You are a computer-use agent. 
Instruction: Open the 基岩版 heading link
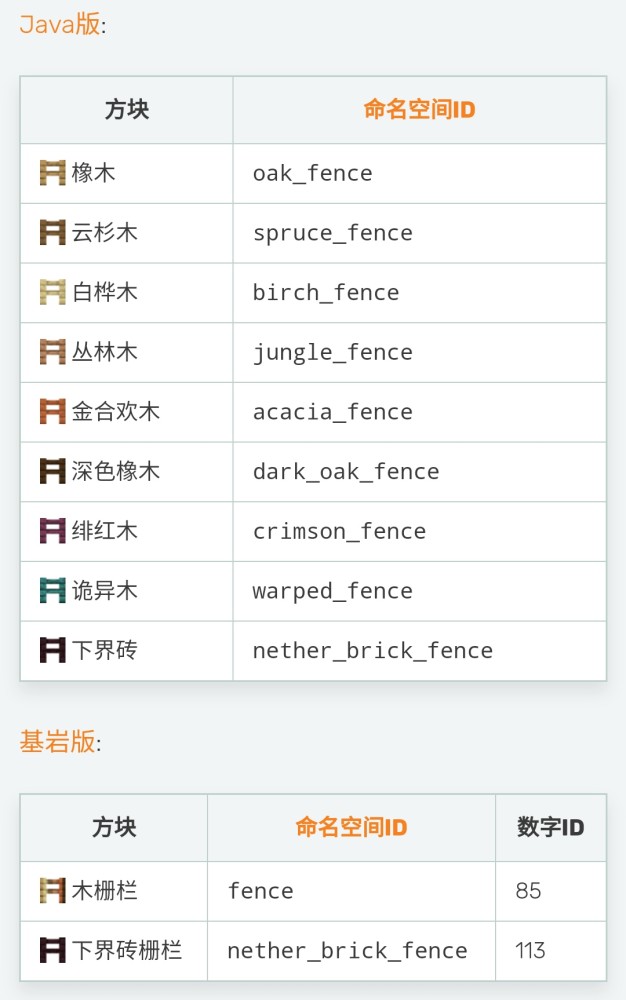[x=57, y=742]
